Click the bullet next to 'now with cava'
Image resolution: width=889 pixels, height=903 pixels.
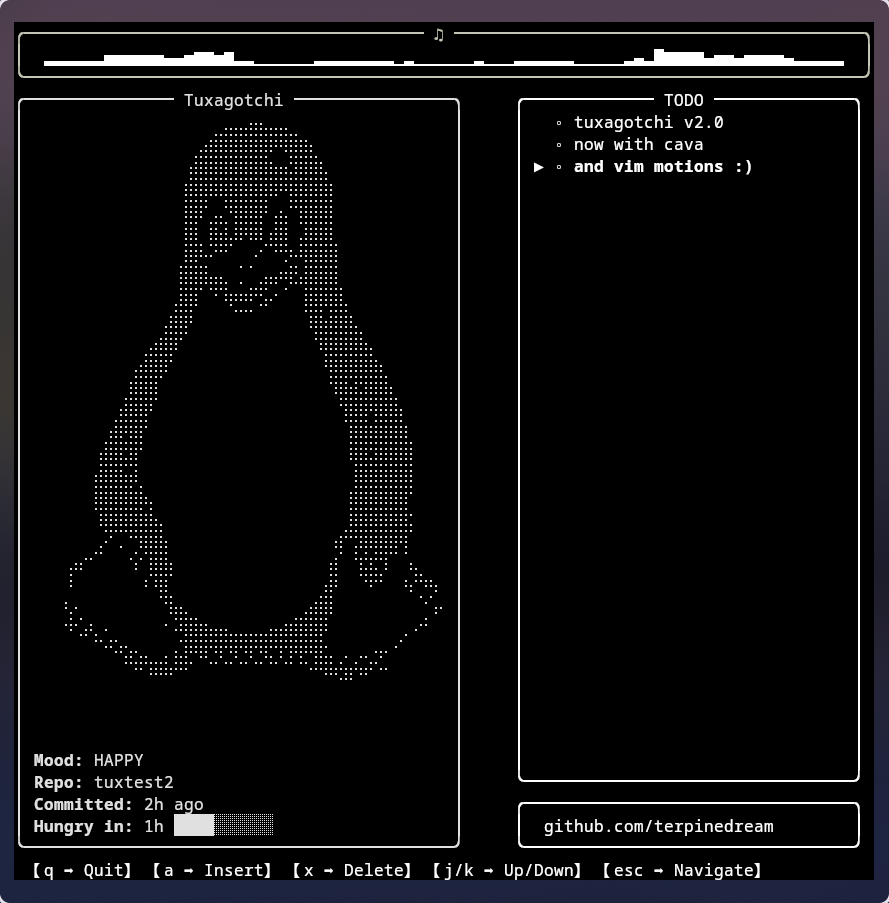tap(559, 145)
